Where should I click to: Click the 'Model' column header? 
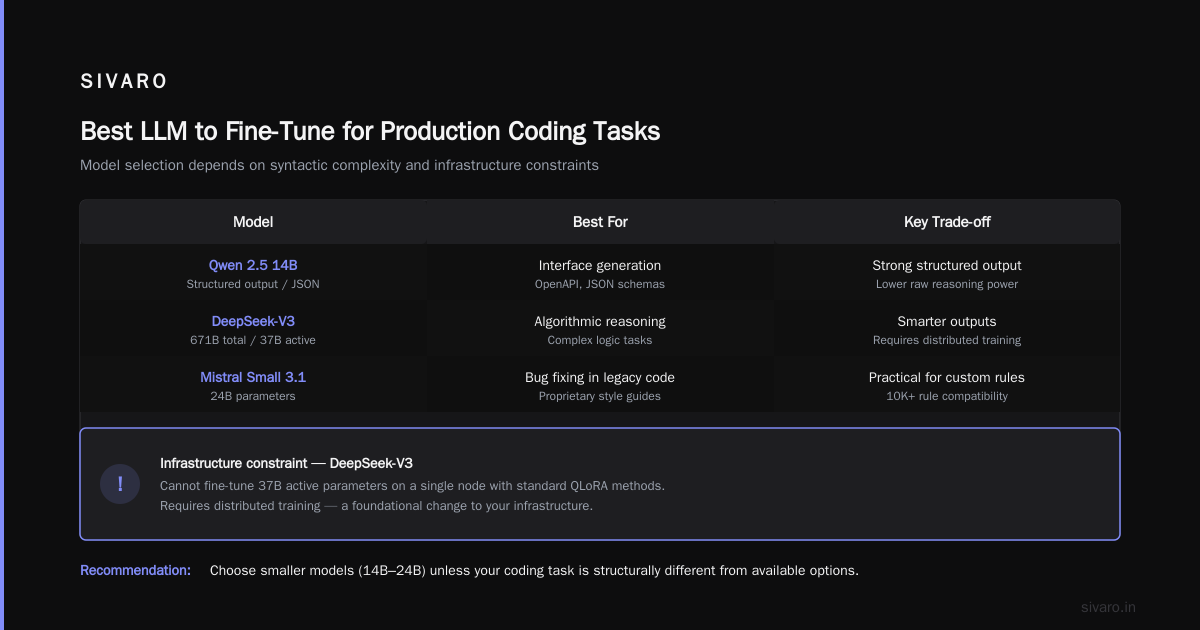tap(253, 222)
